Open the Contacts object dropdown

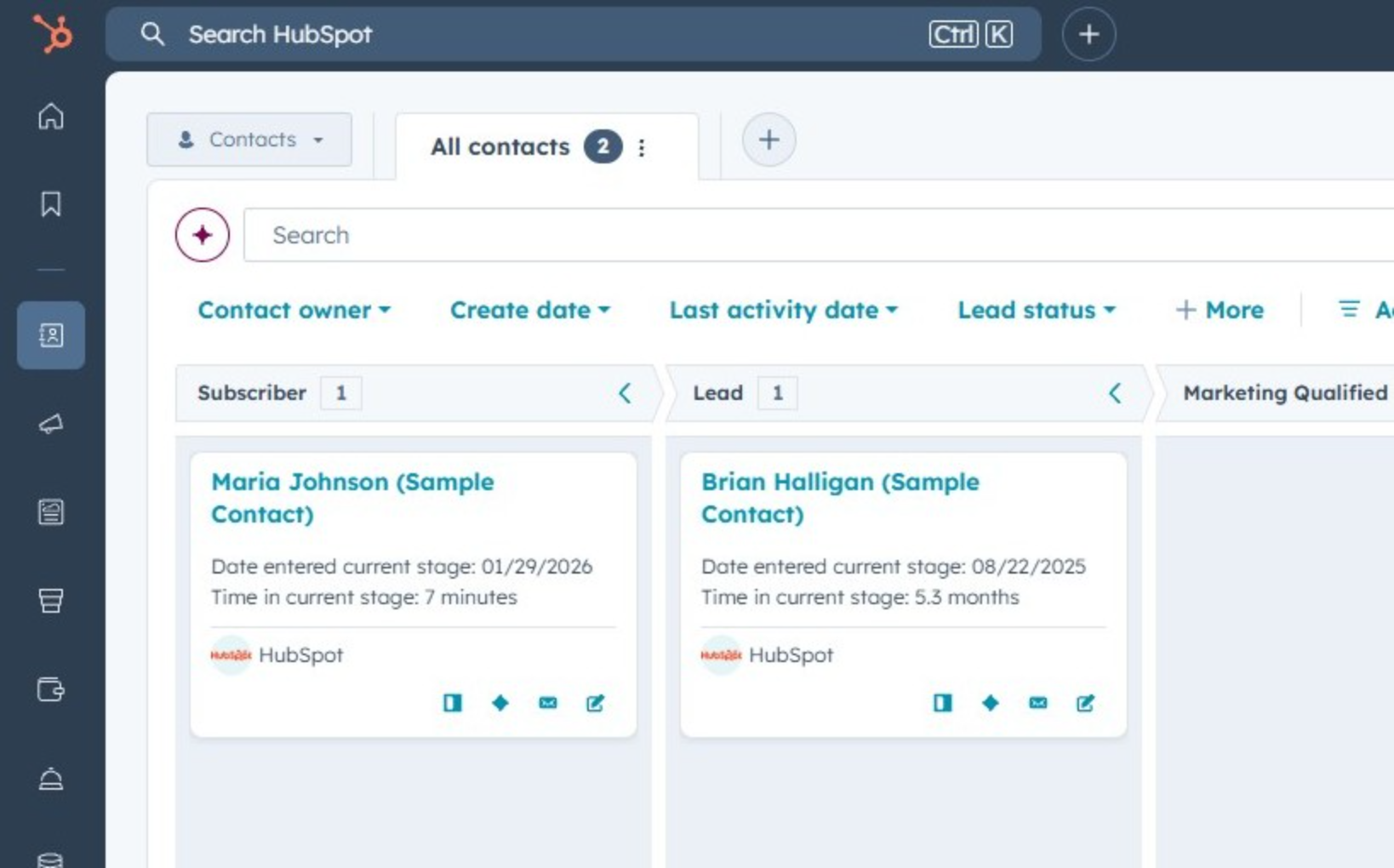249,140
